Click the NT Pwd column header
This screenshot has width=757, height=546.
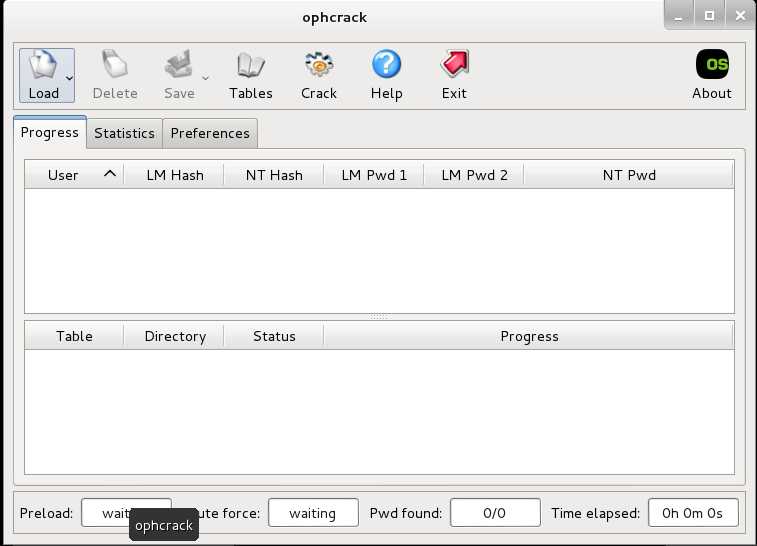coord(629,175)
